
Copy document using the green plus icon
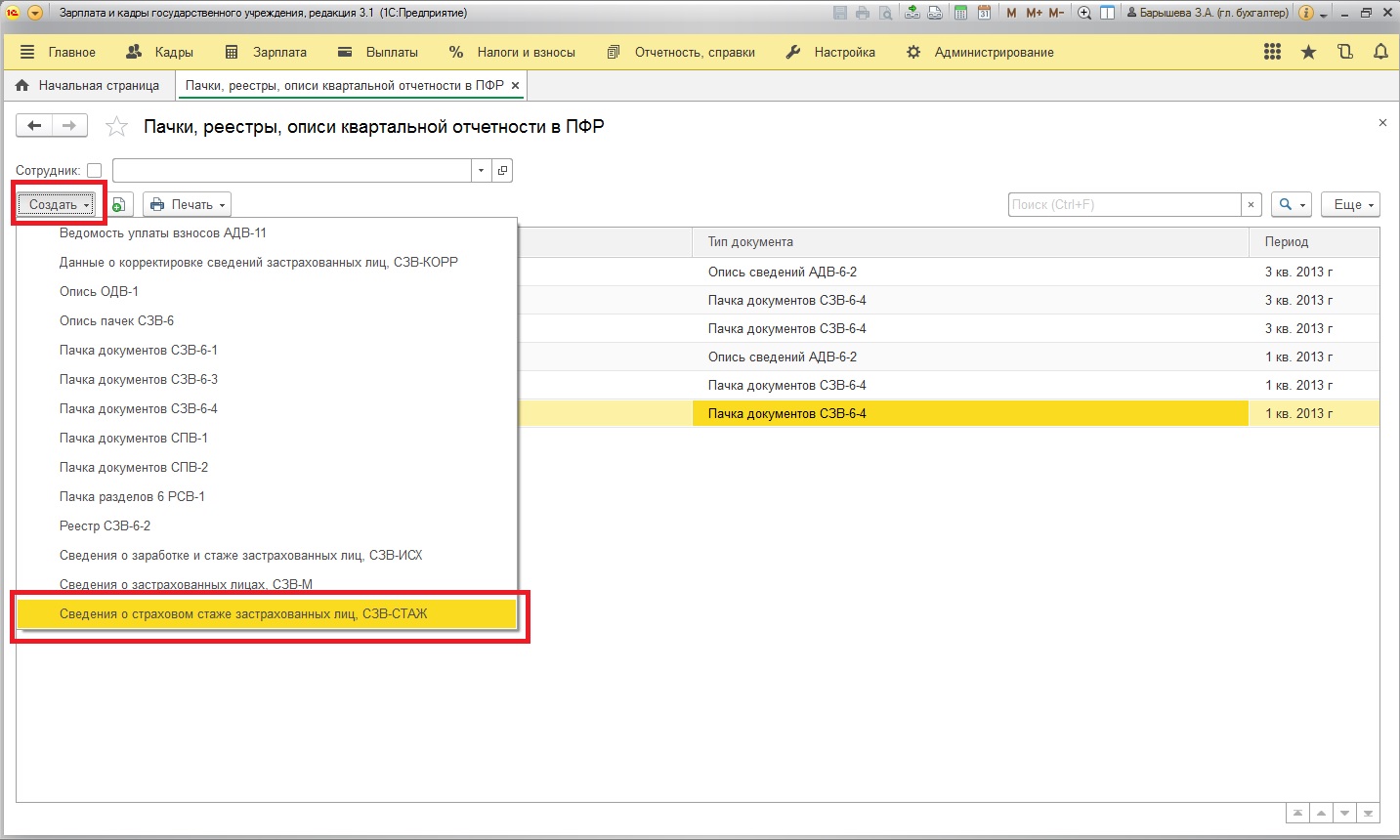click(x=118, y=204)
